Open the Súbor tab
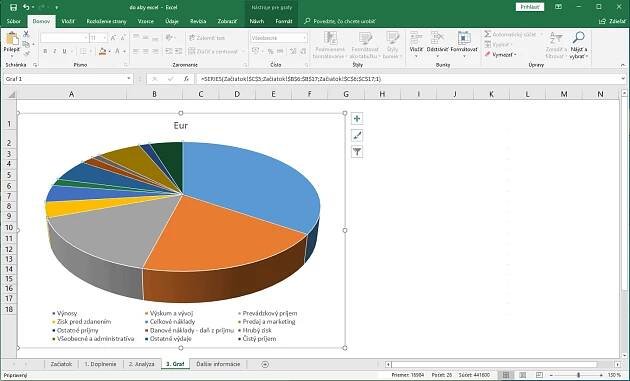The height and width of the screenshot is (381, 630). coord(13,21)
